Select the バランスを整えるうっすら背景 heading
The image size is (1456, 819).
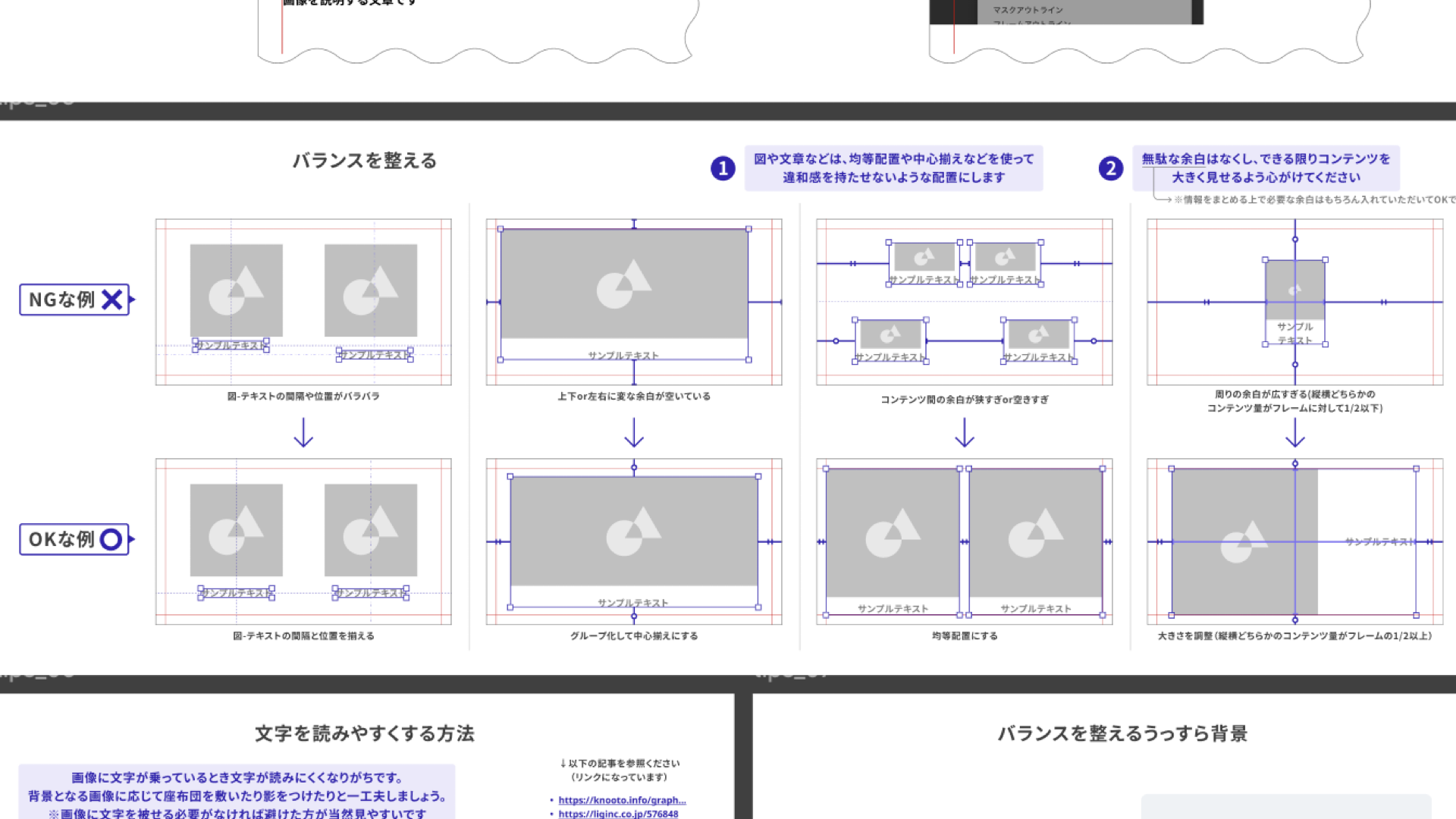tap(1122, 733)
